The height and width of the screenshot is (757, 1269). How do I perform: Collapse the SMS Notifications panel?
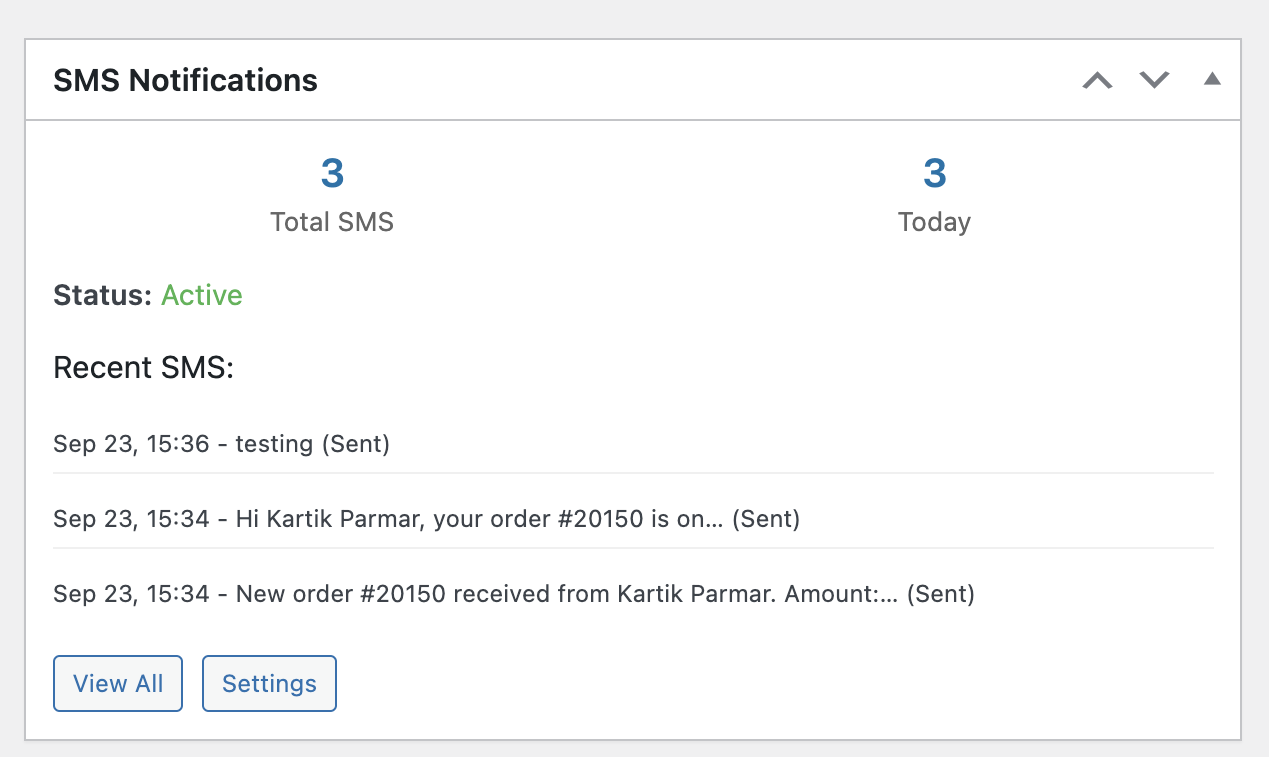click(1212, 80)
